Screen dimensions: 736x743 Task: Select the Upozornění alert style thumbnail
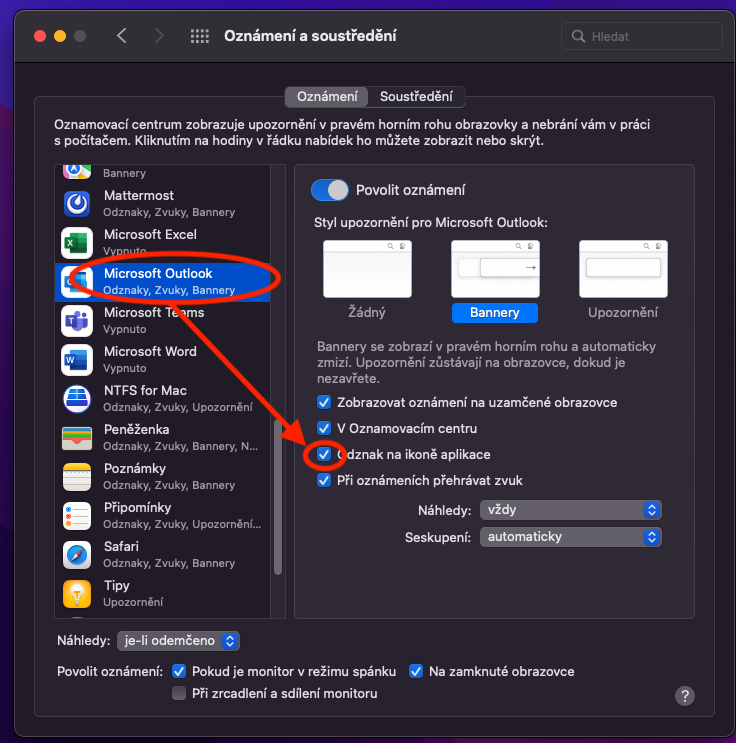coord(623,269)
